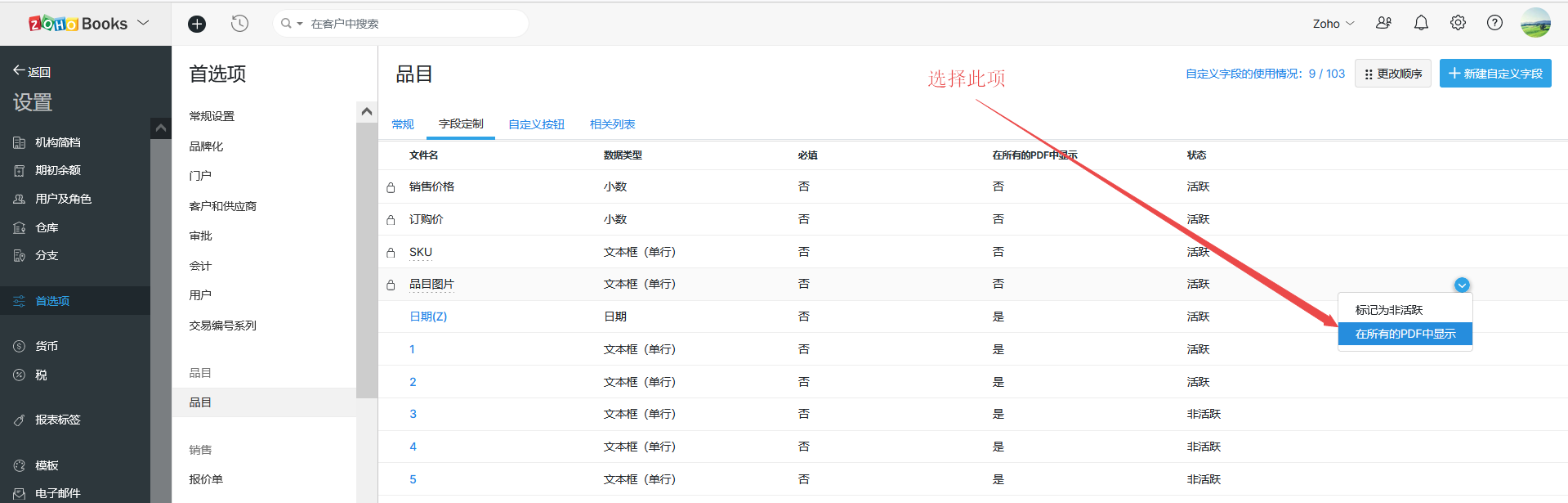Image resolution: width=1568 pixels, height=503 pixels.
Task: Click the settings gear icon
Action: click(1458, 23)
